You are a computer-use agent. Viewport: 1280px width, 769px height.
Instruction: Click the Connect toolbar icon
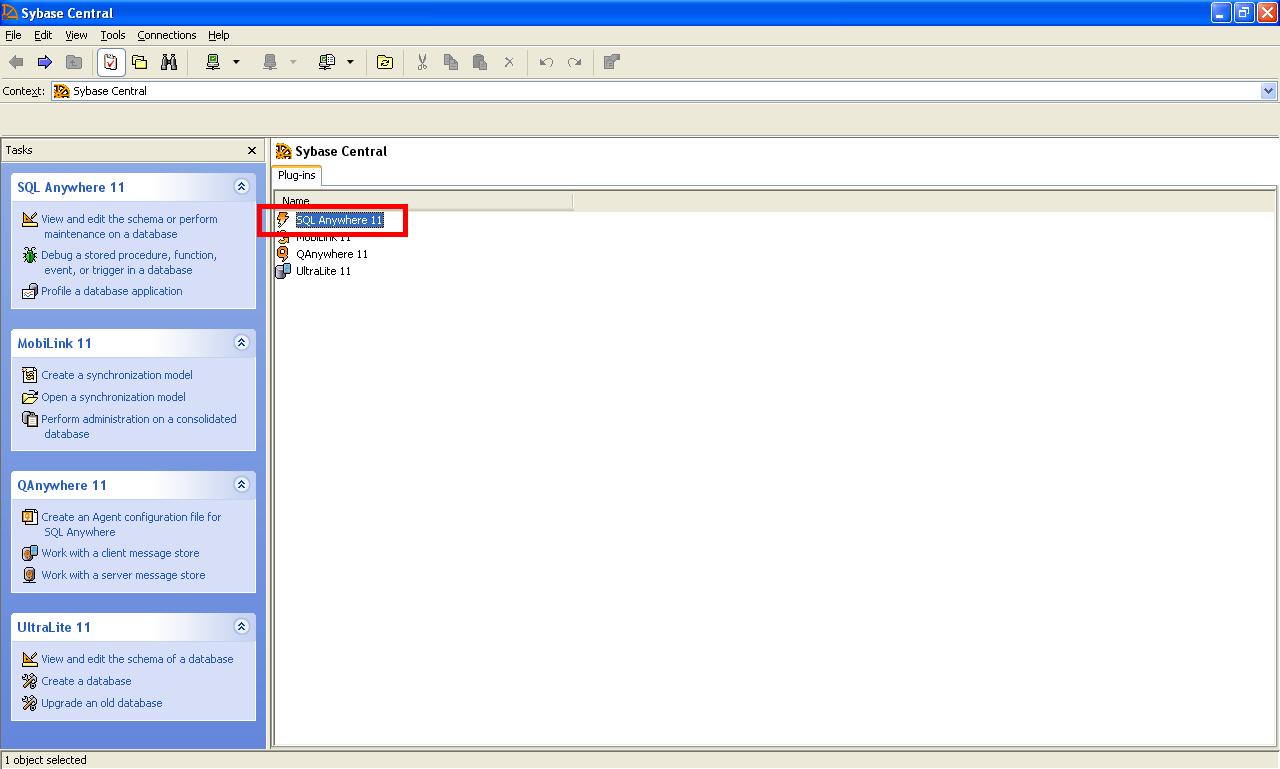point(215,62)
